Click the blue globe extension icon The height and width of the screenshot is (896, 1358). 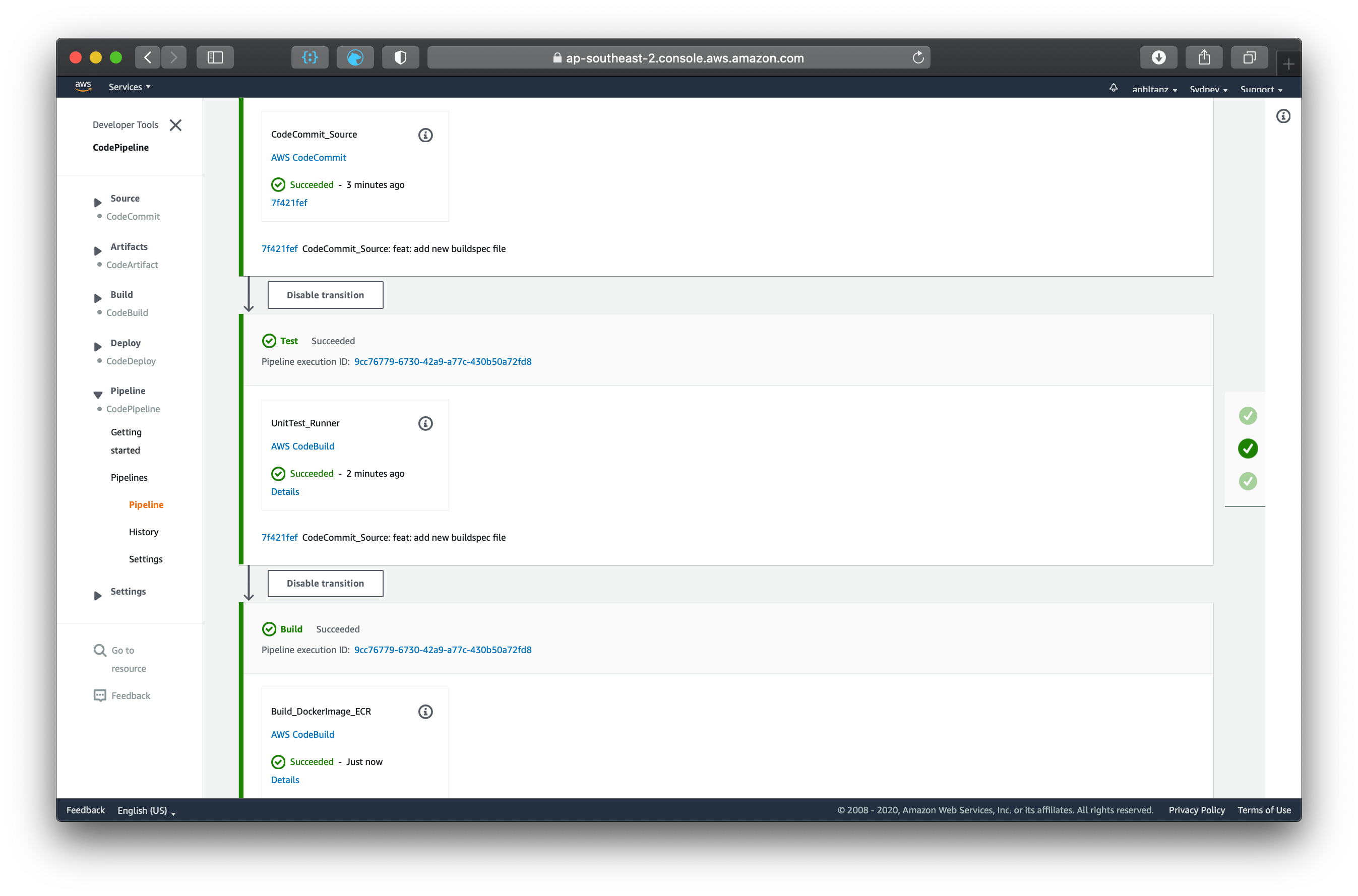pos(355,58)
